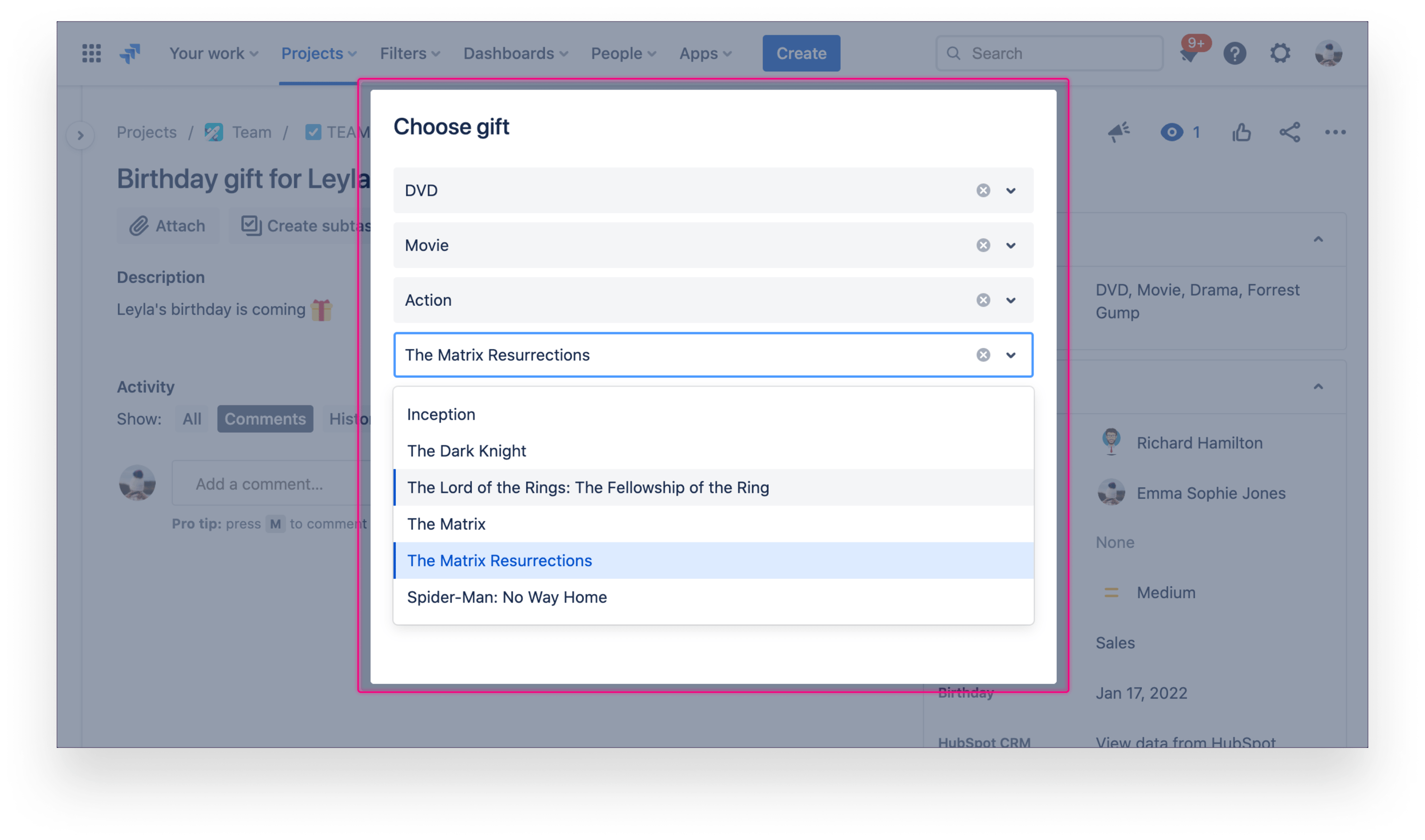Clear the Movie selection

pyautogui.click(x=983, y=245)
